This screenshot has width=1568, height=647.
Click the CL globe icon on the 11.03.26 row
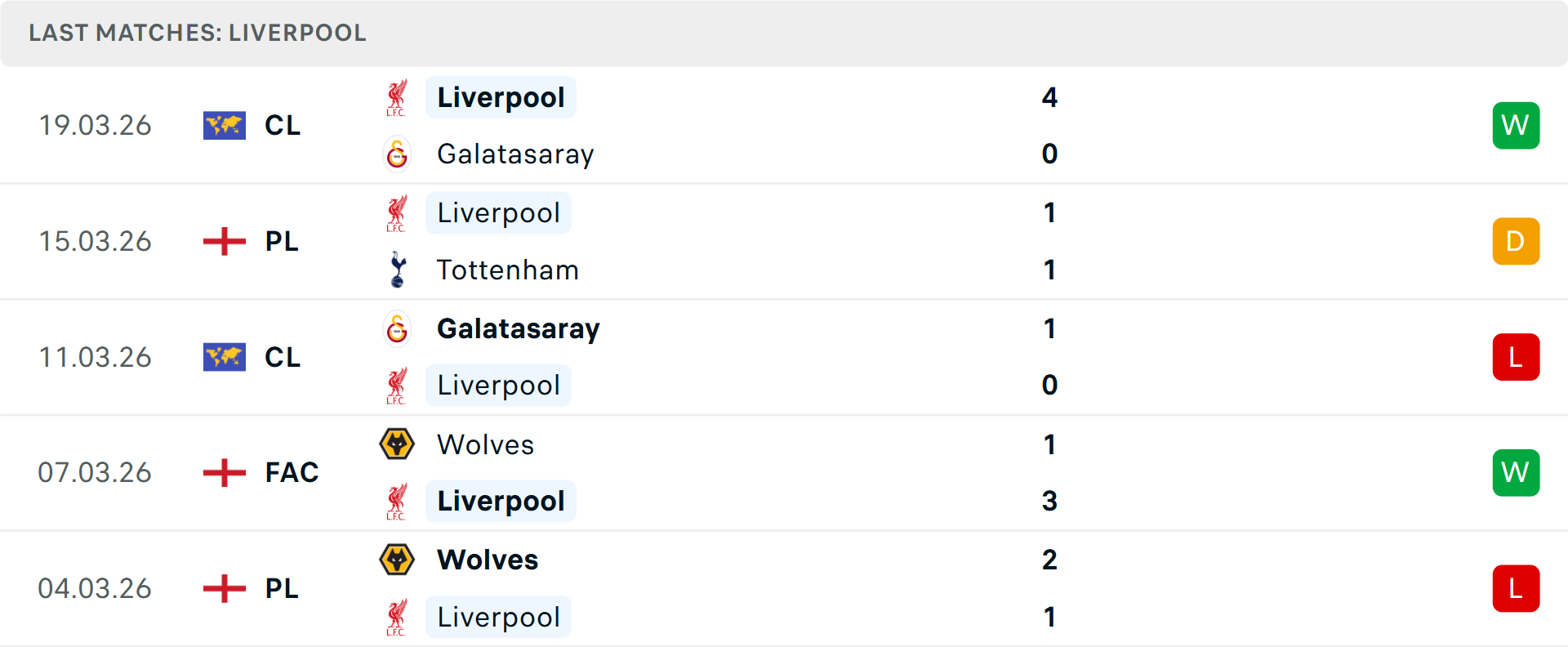pyautogui.click(x=224, y=357)
